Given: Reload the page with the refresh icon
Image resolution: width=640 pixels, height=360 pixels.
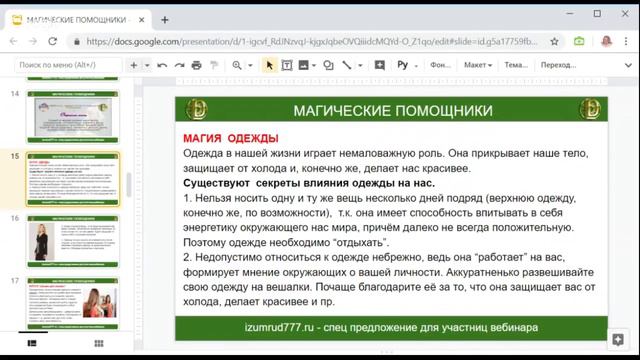Looking at the screenshot, I should pyautogui.click(x=53, y=41).
